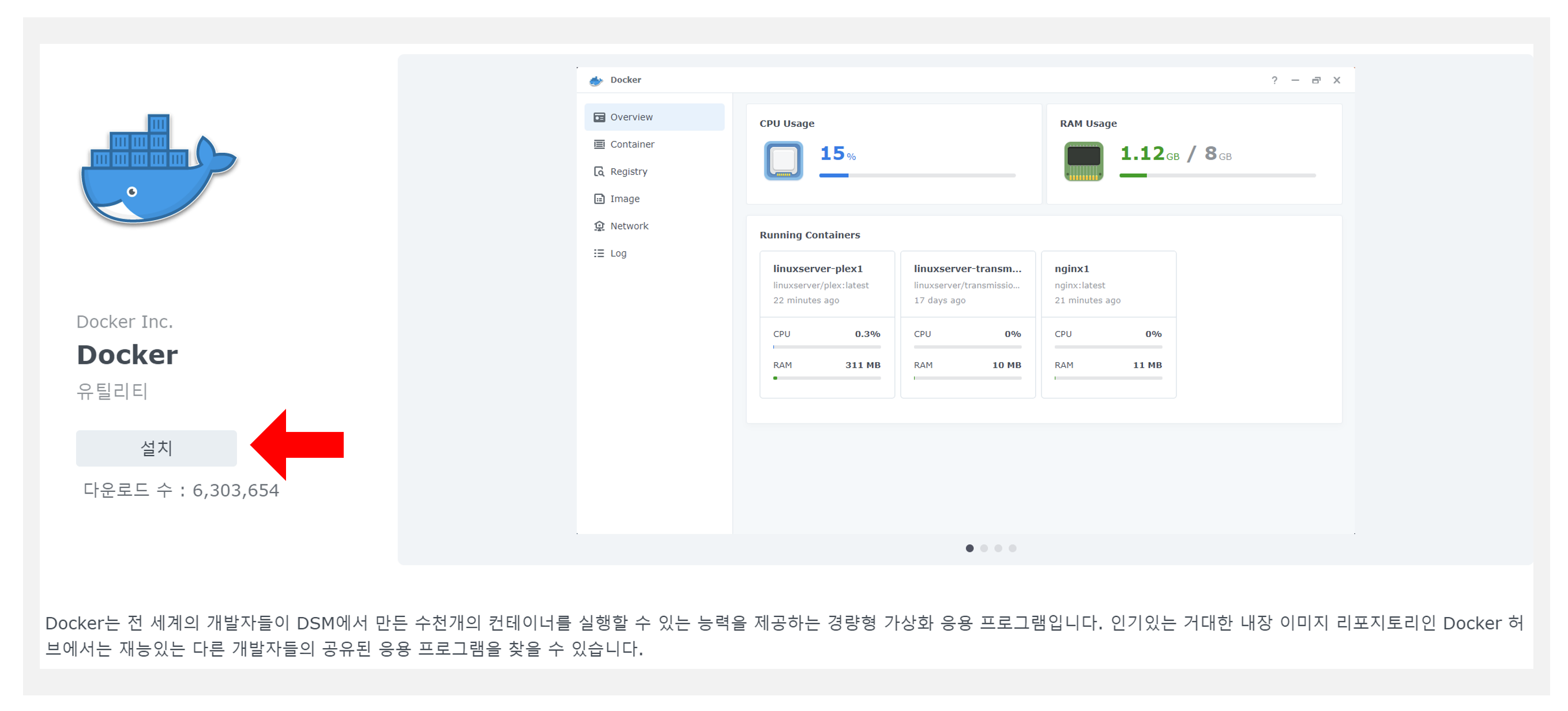Click the 1.12 GB RAM usage value
Image resolution: width=1568 pixels, height=711 pixels.
[x=1149, y=153]
